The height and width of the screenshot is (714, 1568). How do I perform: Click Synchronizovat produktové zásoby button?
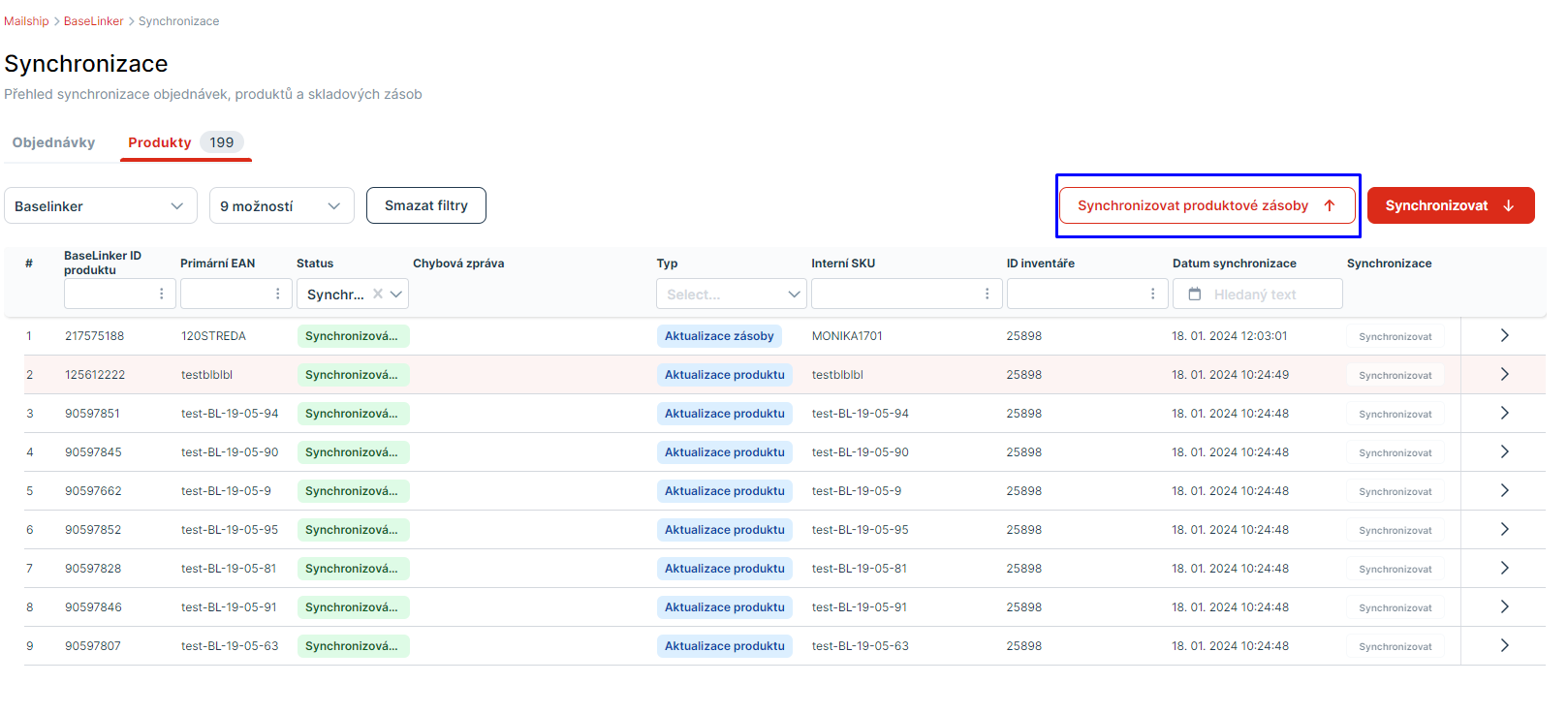point(1207,205)
